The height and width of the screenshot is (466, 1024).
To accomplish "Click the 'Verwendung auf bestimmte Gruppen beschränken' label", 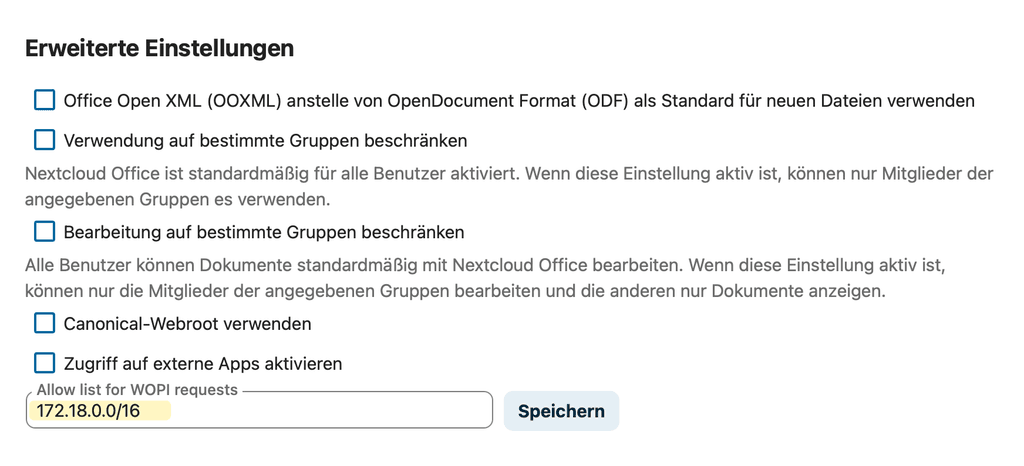I will pyautogui.click(x=265, y=140).
